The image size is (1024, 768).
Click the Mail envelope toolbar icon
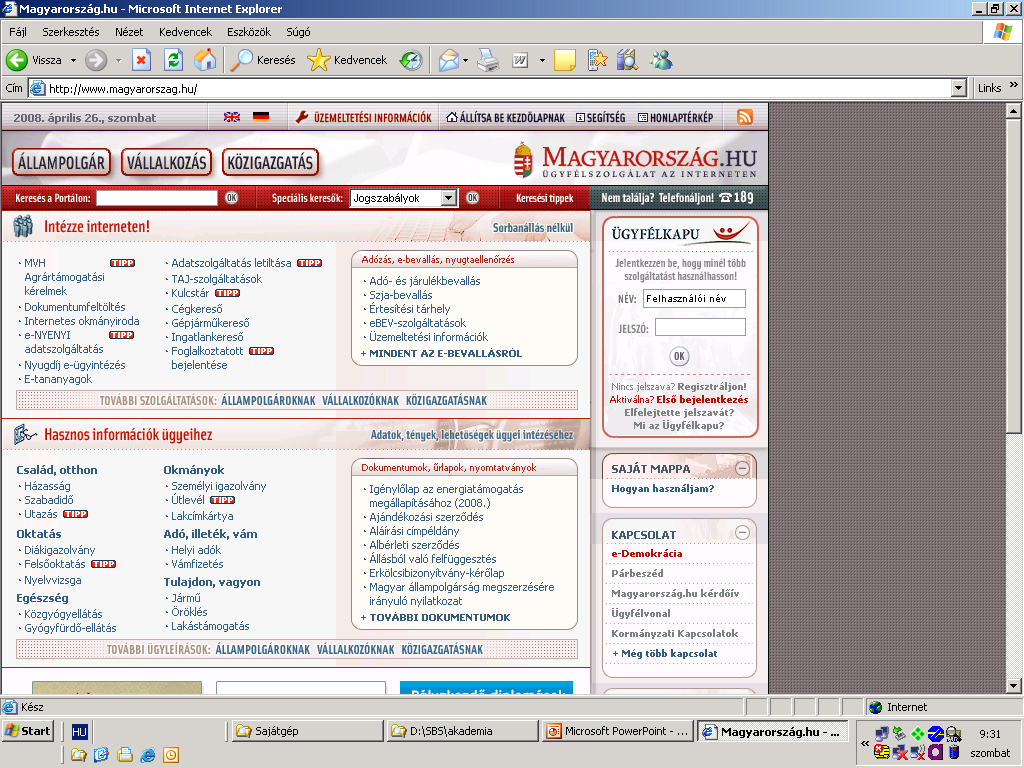coord(449,60)
